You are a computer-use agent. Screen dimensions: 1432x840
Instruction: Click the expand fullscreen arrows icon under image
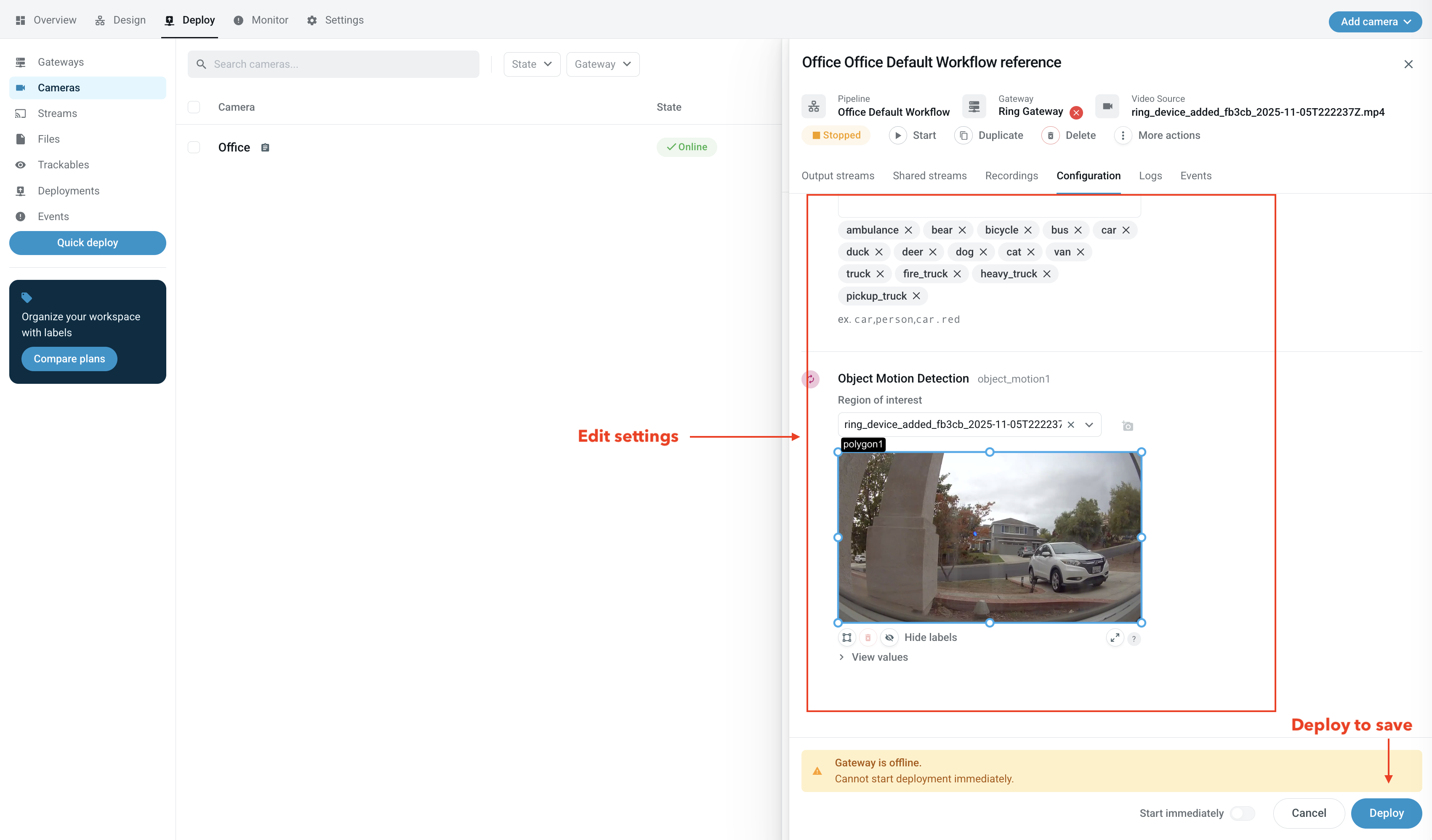[x=1115, y=638]
